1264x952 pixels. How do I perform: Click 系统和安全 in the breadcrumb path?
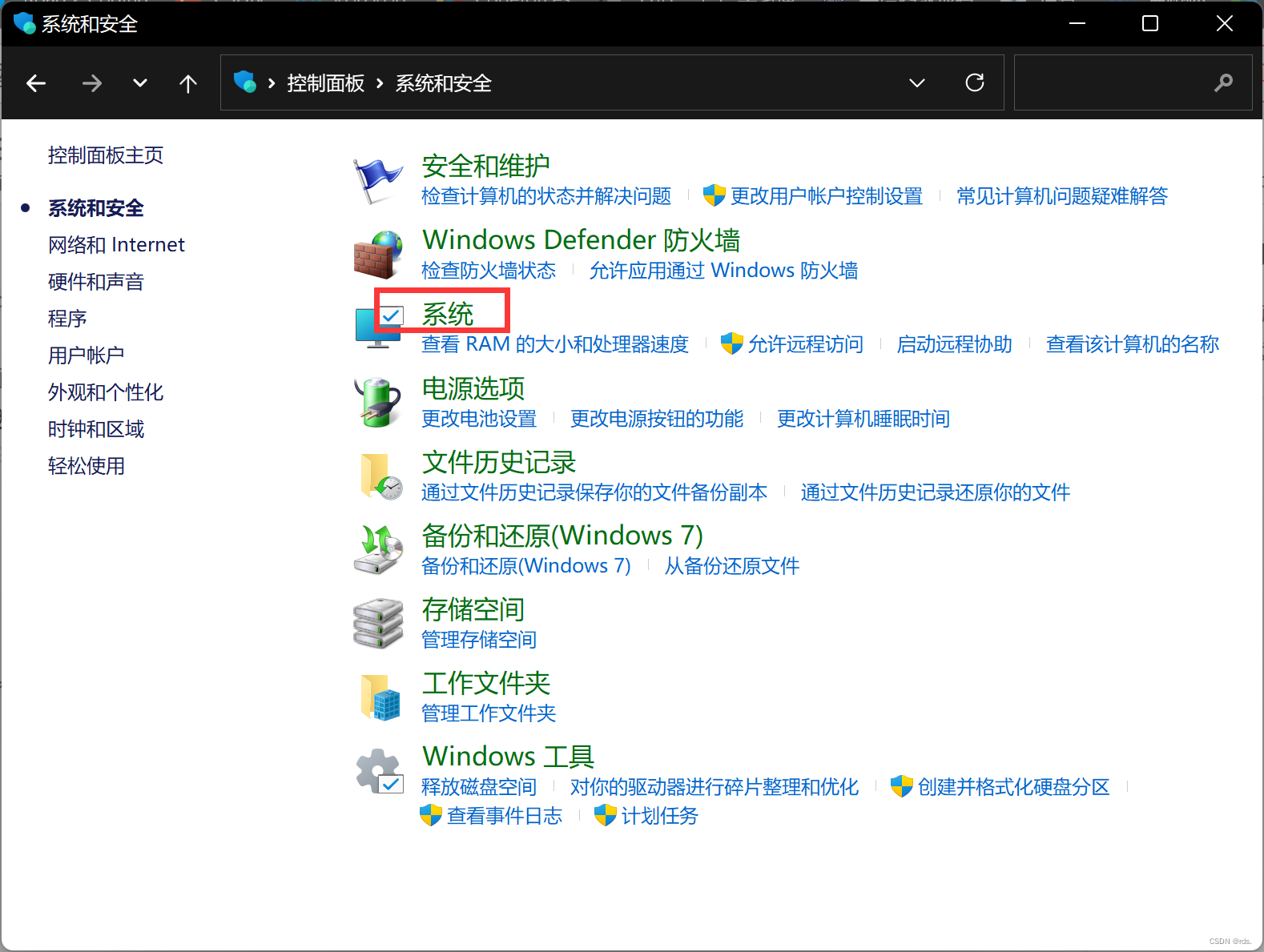[x=443, y=83]
